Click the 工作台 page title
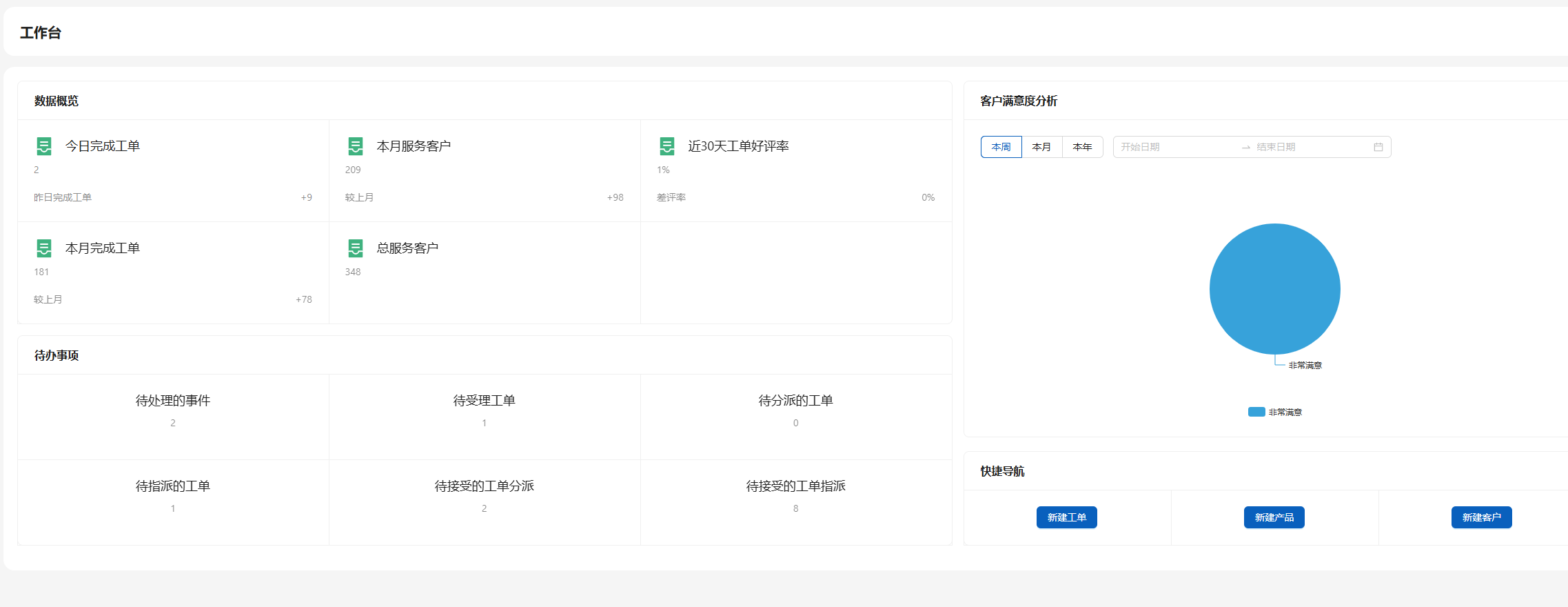Viewport: 1568px width, 607px height. tap(41, 32)
